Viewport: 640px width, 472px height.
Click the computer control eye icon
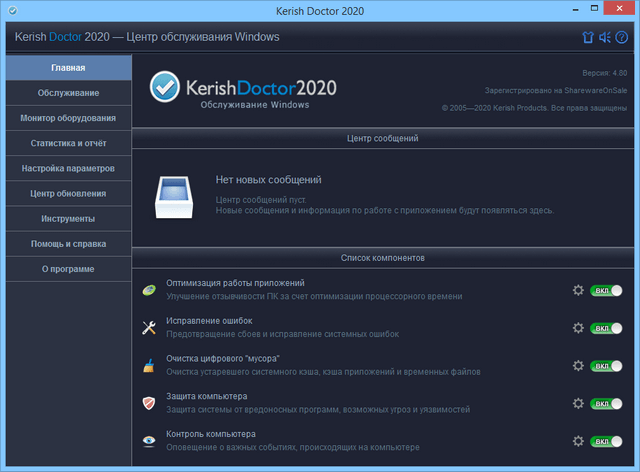coord(149,441)
